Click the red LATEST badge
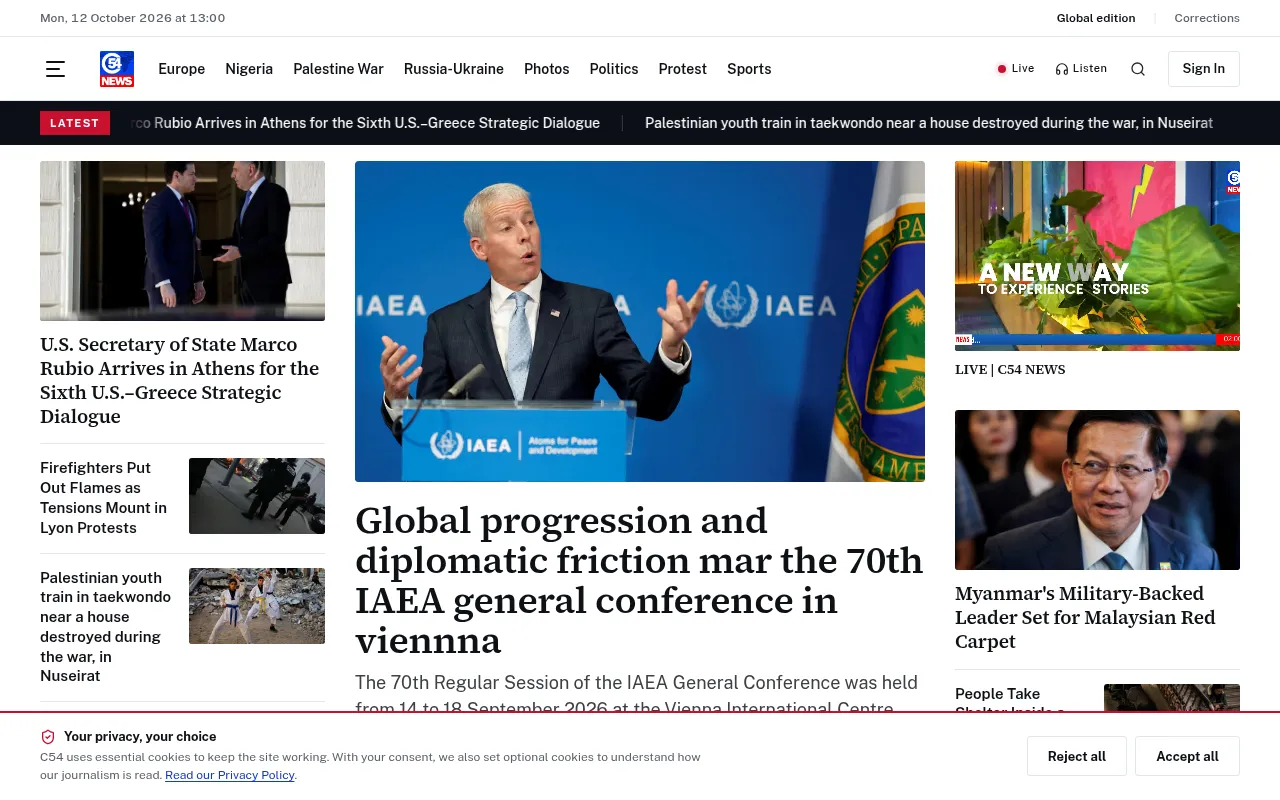 click(x=75, y=123)
